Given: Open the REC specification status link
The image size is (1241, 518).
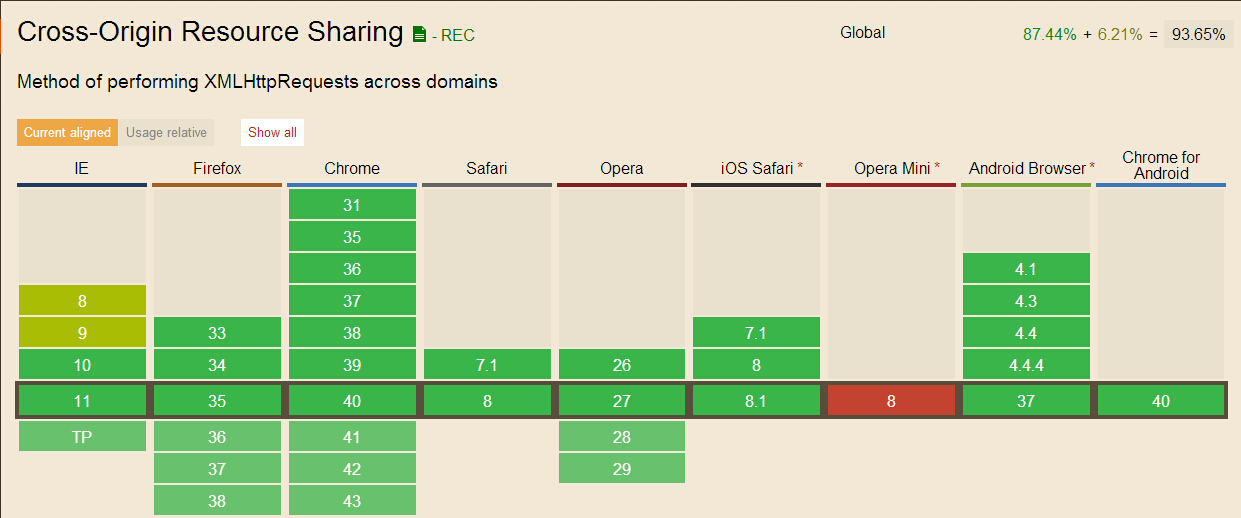Looking at the screenshot, I should [458, 36].
